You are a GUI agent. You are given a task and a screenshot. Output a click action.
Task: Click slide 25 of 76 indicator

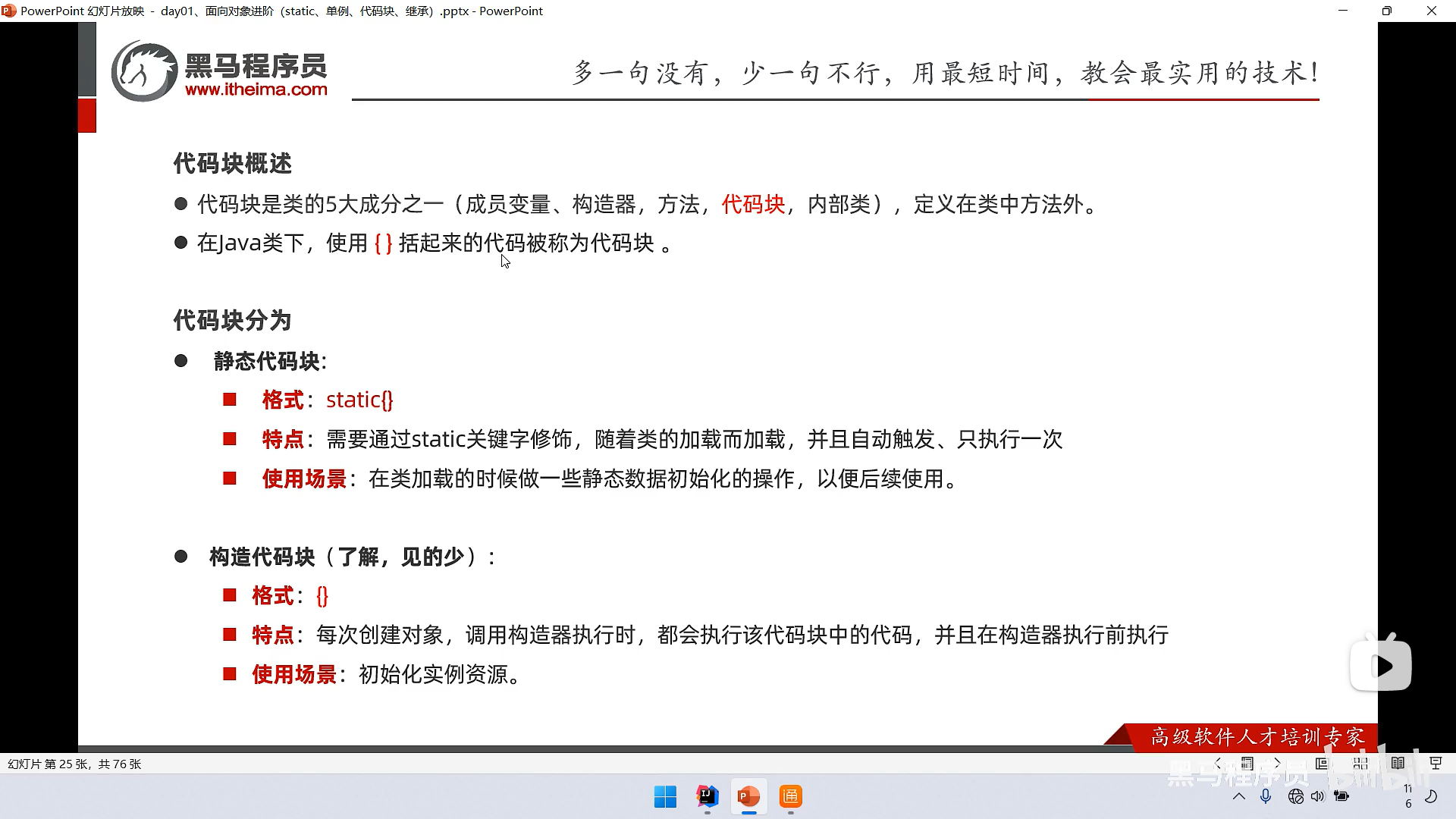point(74,764)
